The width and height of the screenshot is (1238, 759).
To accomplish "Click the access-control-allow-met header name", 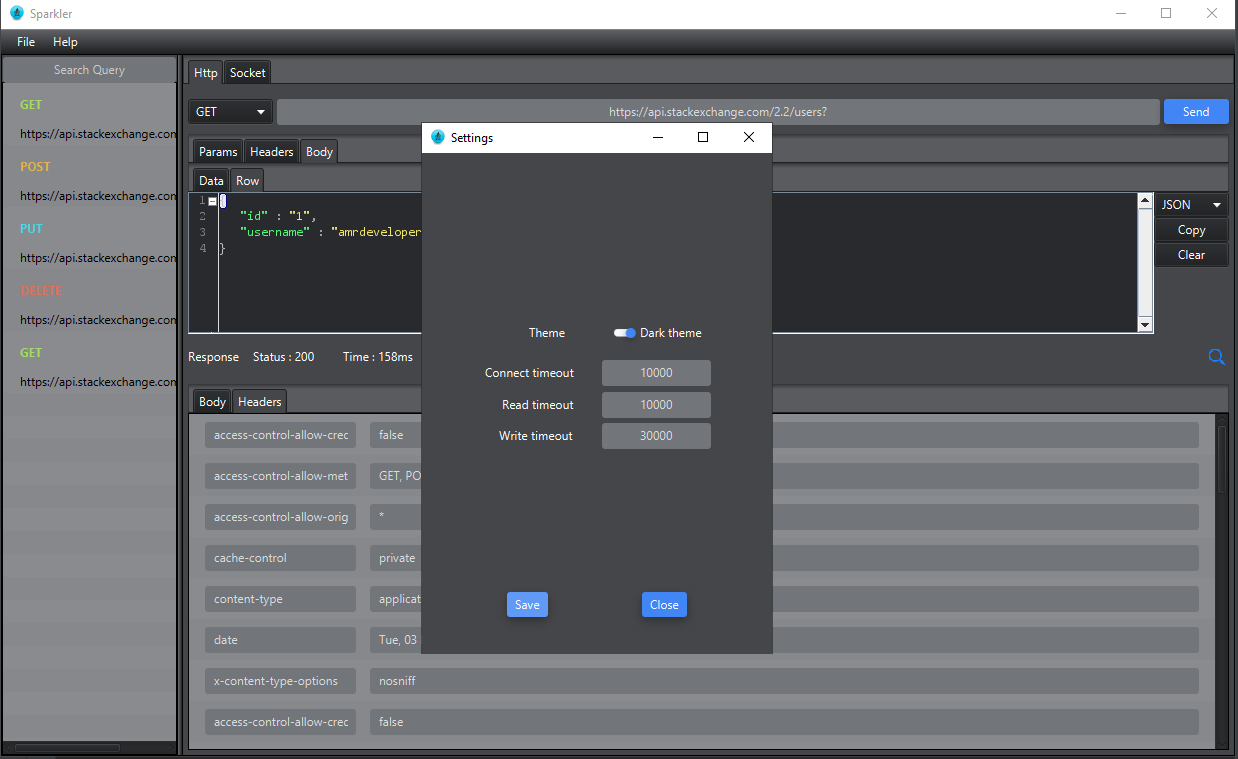I will point(280,476).
